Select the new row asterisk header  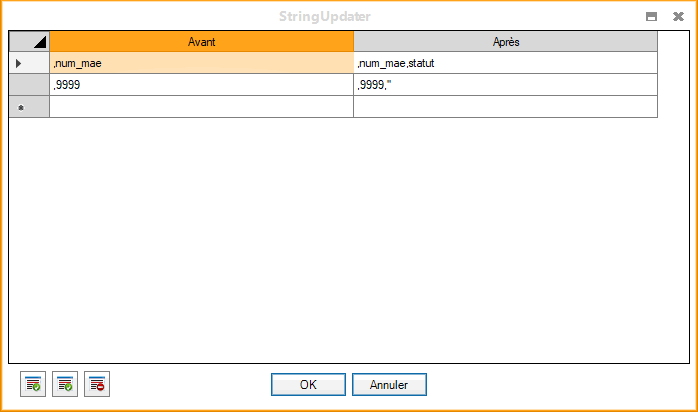tap(29, 107)
